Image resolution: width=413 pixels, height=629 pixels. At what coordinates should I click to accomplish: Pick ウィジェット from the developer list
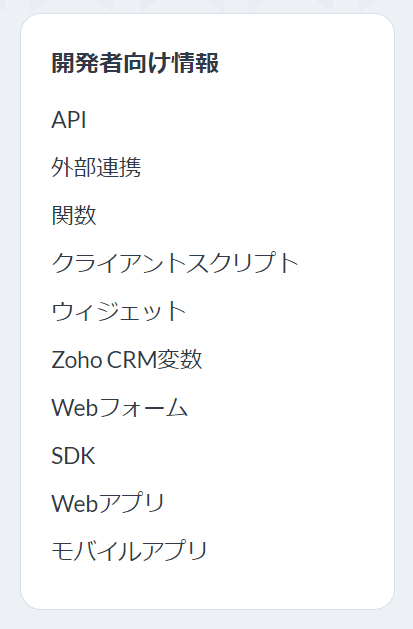click(119, 311)
